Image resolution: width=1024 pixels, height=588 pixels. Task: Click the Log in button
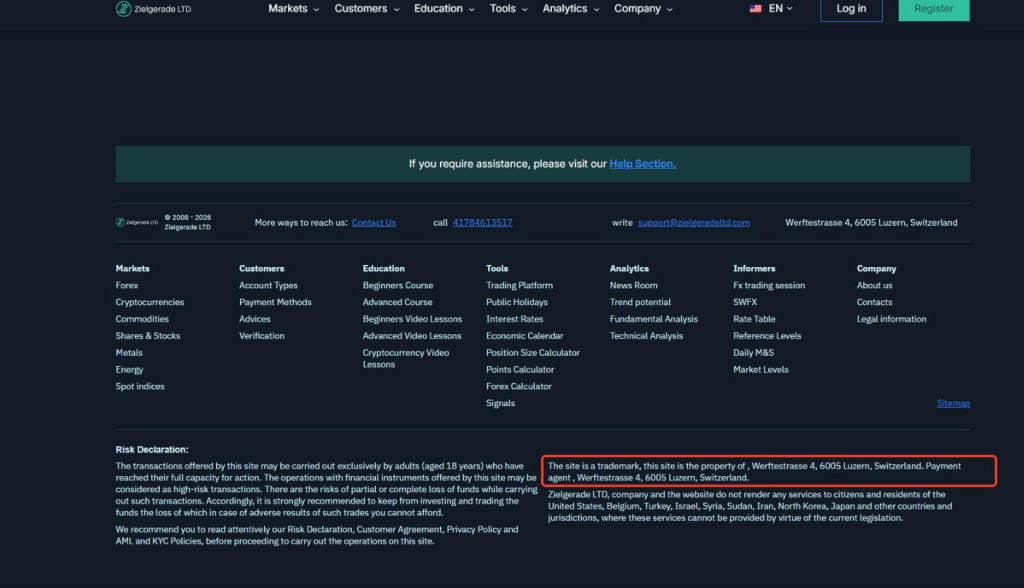coord(851,9)
